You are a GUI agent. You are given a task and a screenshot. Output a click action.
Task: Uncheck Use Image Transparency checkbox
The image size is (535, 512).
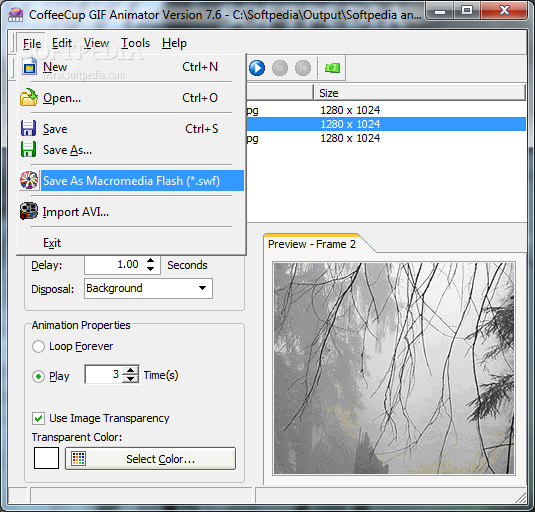click(39, 418)
